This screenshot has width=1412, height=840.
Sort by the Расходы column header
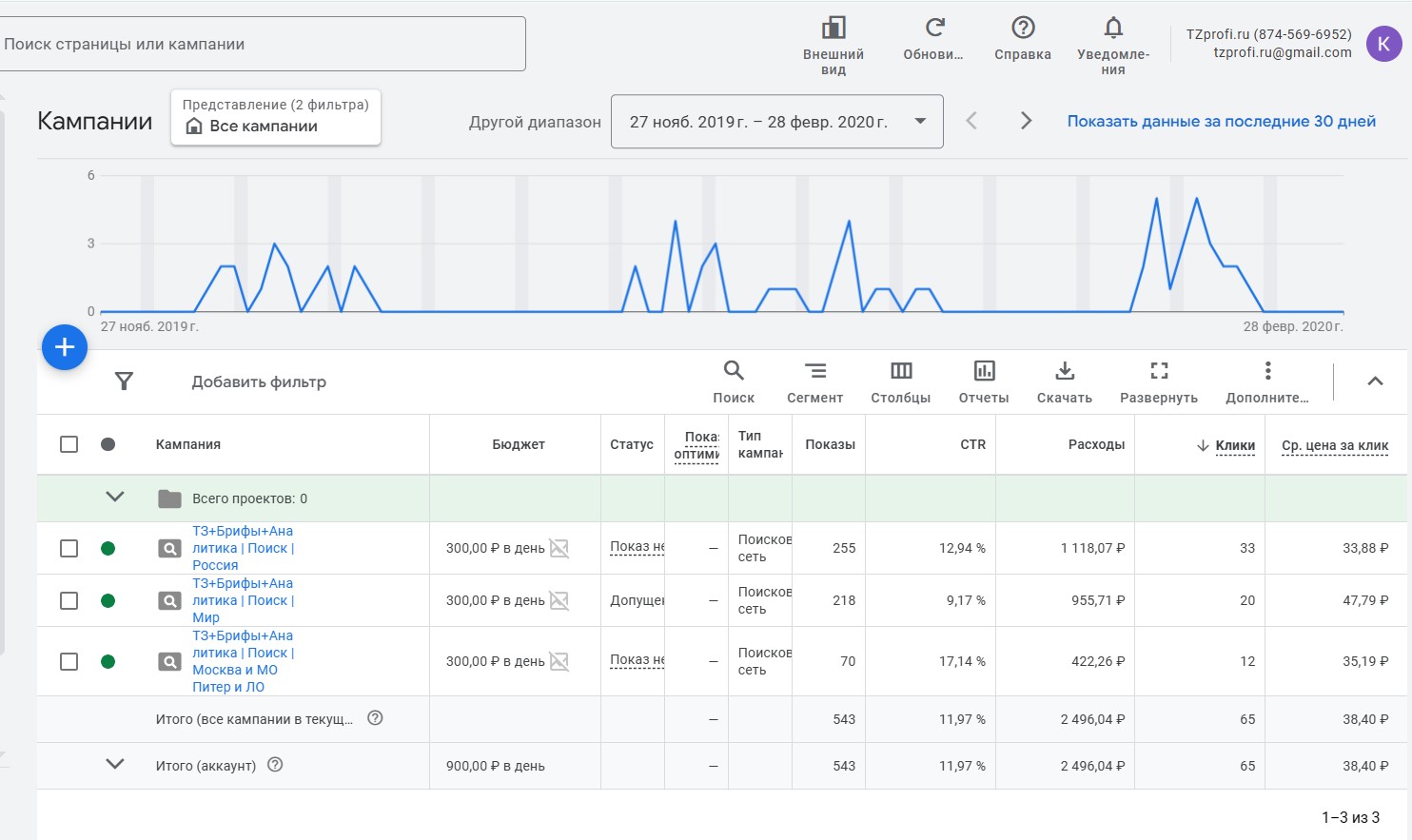coord(1096,444)
